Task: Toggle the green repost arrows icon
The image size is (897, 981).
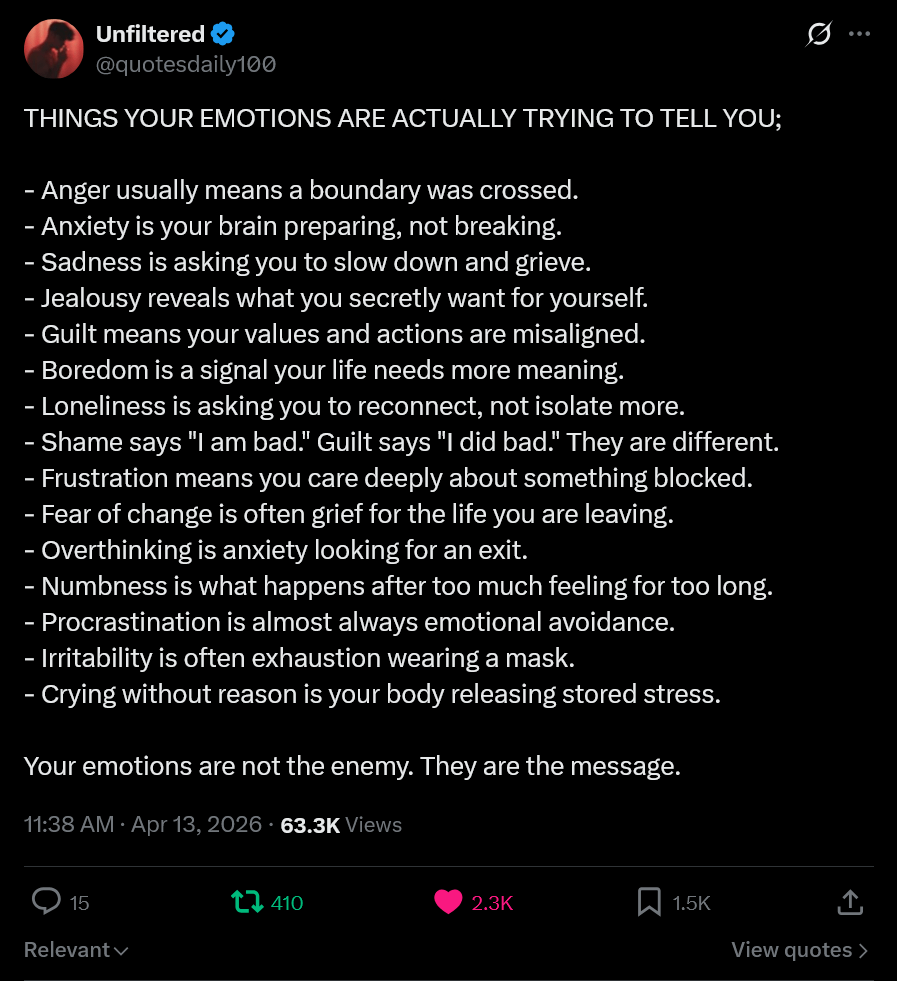Action: coord(246,902)
